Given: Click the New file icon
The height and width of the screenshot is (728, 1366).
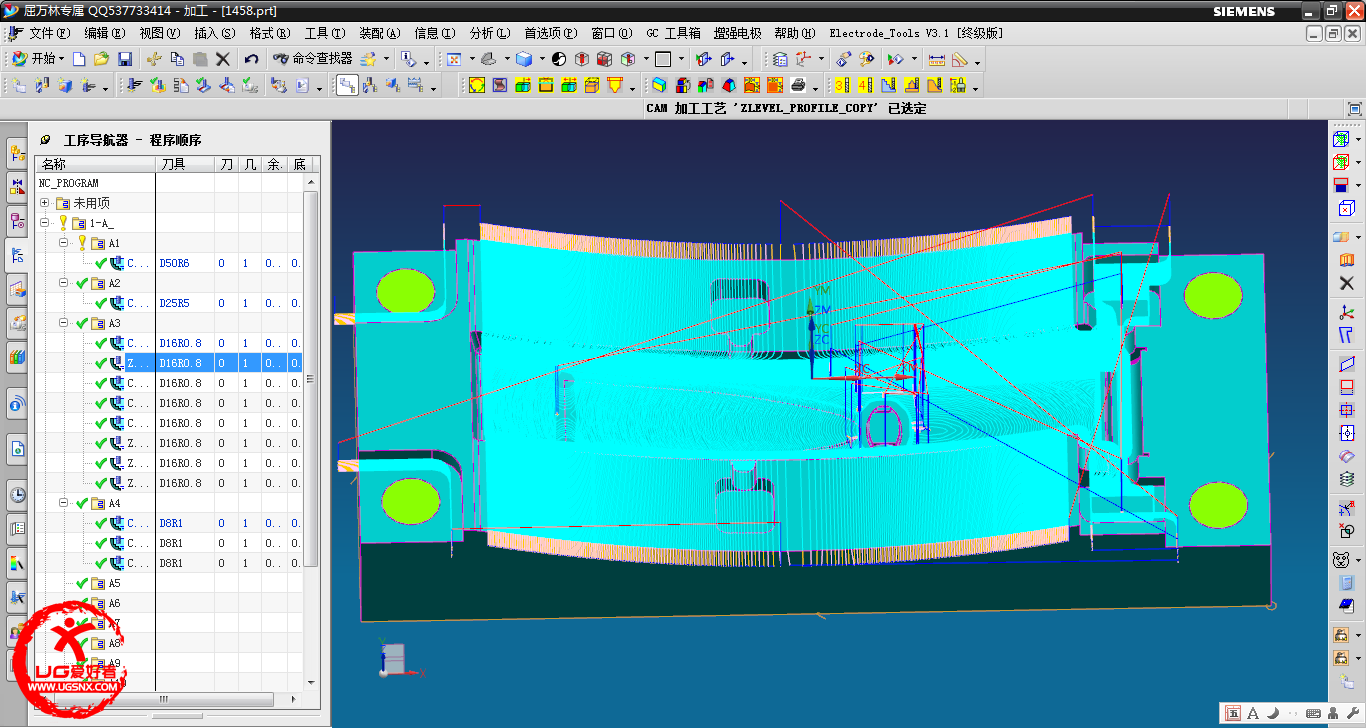Looking at the screenshot, I should click(79, 59).
